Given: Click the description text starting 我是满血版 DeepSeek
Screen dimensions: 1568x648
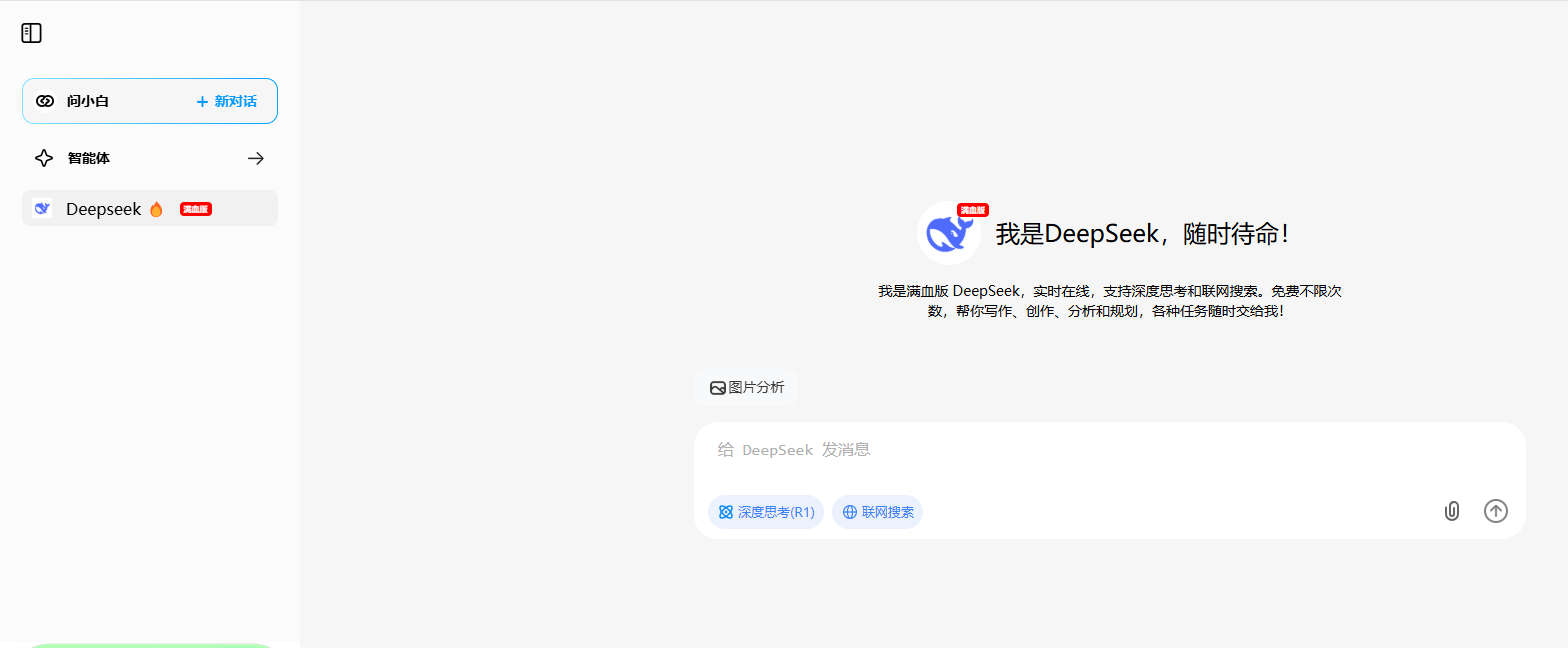Looking at the screenshot, I should point(1109,301).
